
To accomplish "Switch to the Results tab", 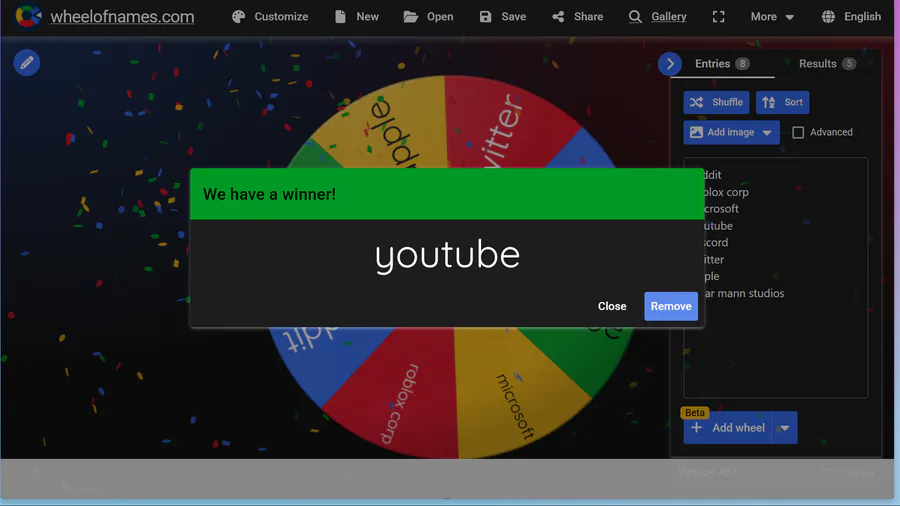I will click(x=827, y=64).
